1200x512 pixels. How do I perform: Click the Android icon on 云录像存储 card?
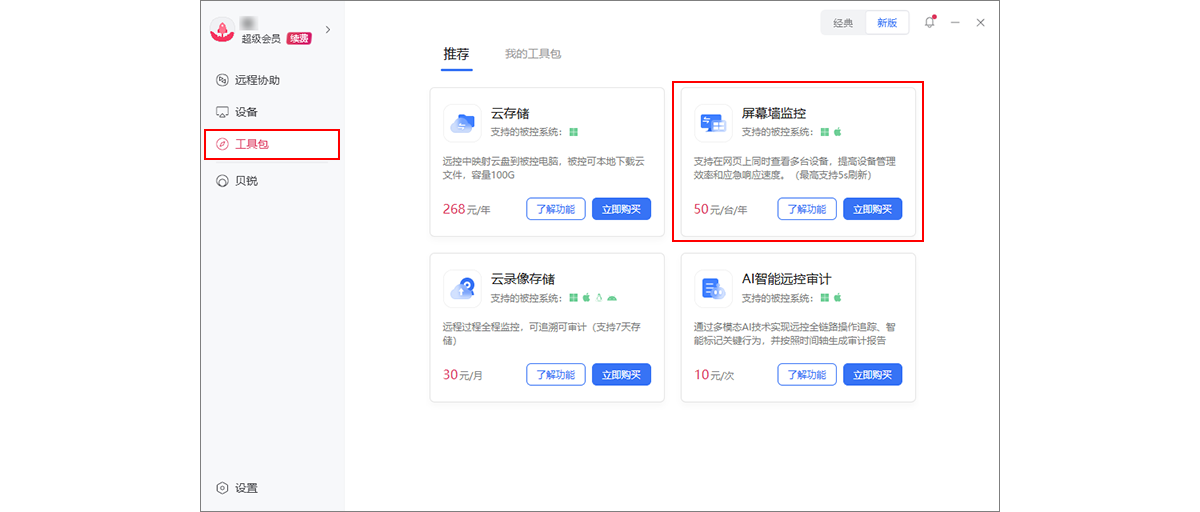612,298
